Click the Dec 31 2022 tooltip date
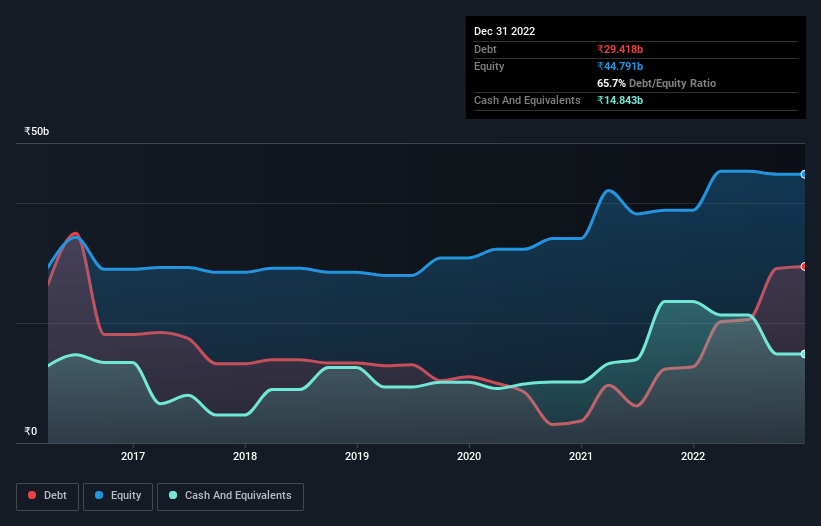 [x=505, y=31]
